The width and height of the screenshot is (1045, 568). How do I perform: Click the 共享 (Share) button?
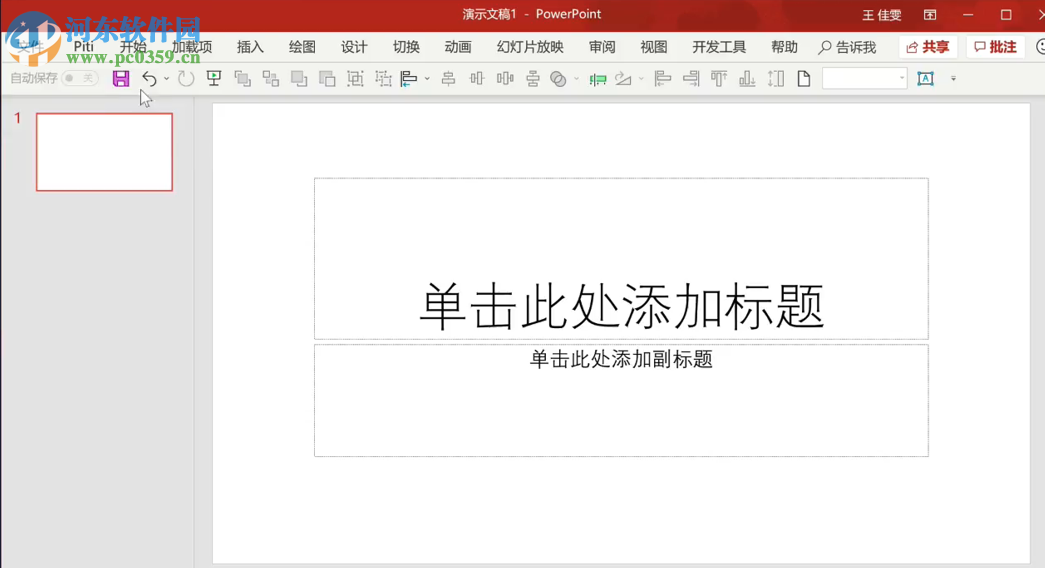pyautogui.click(x=928, y=47)
